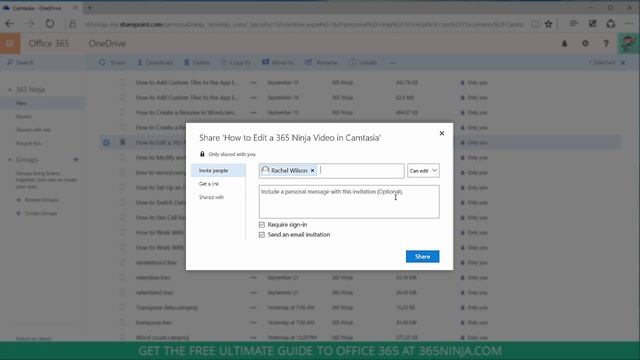Viewport: 640px width, 360px height.
Task: Click the browser forward arrow
Action: [x=30, y=24]
